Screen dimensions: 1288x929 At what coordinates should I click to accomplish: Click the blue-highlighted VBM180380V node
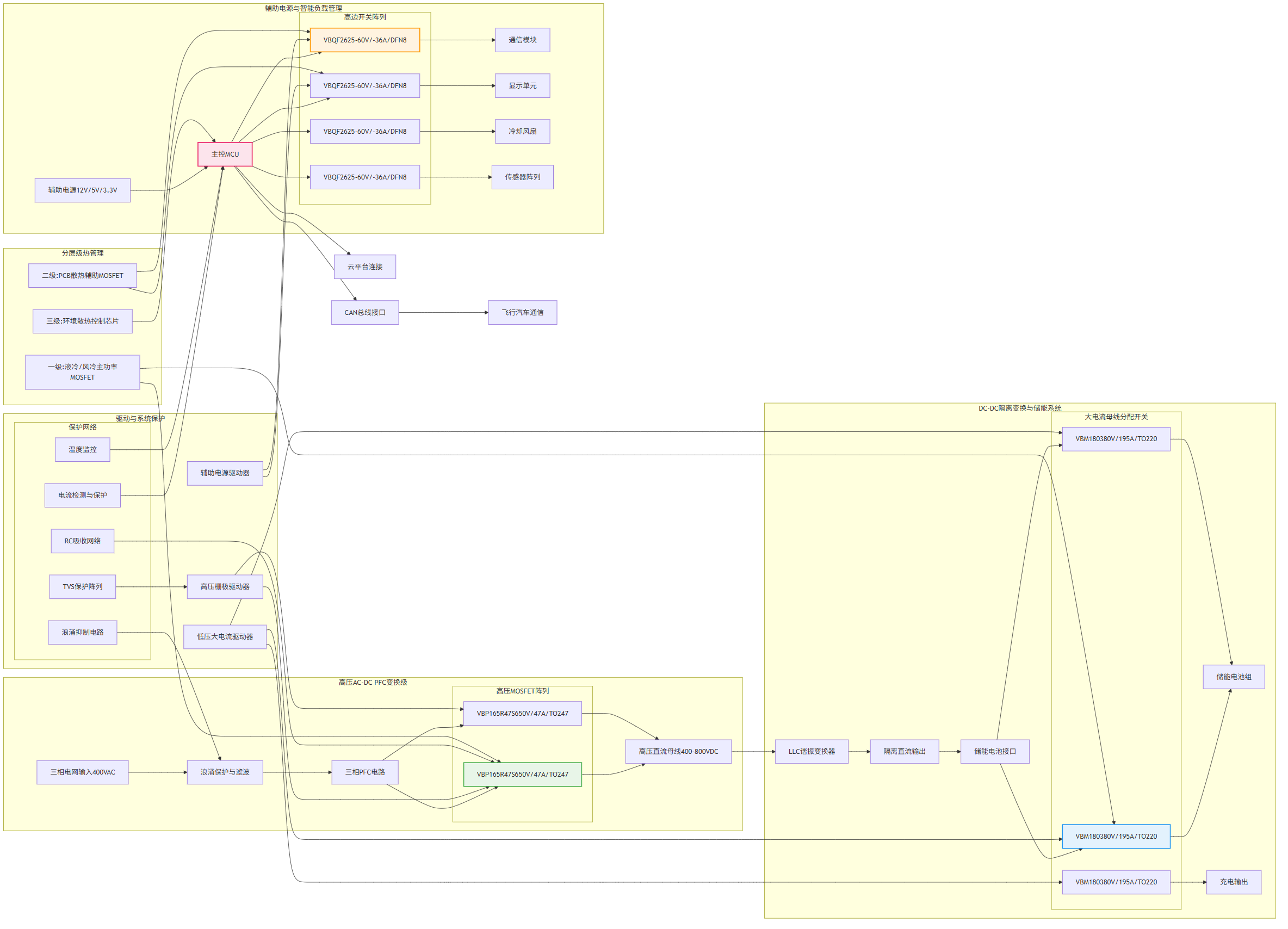coord(1116,837)
